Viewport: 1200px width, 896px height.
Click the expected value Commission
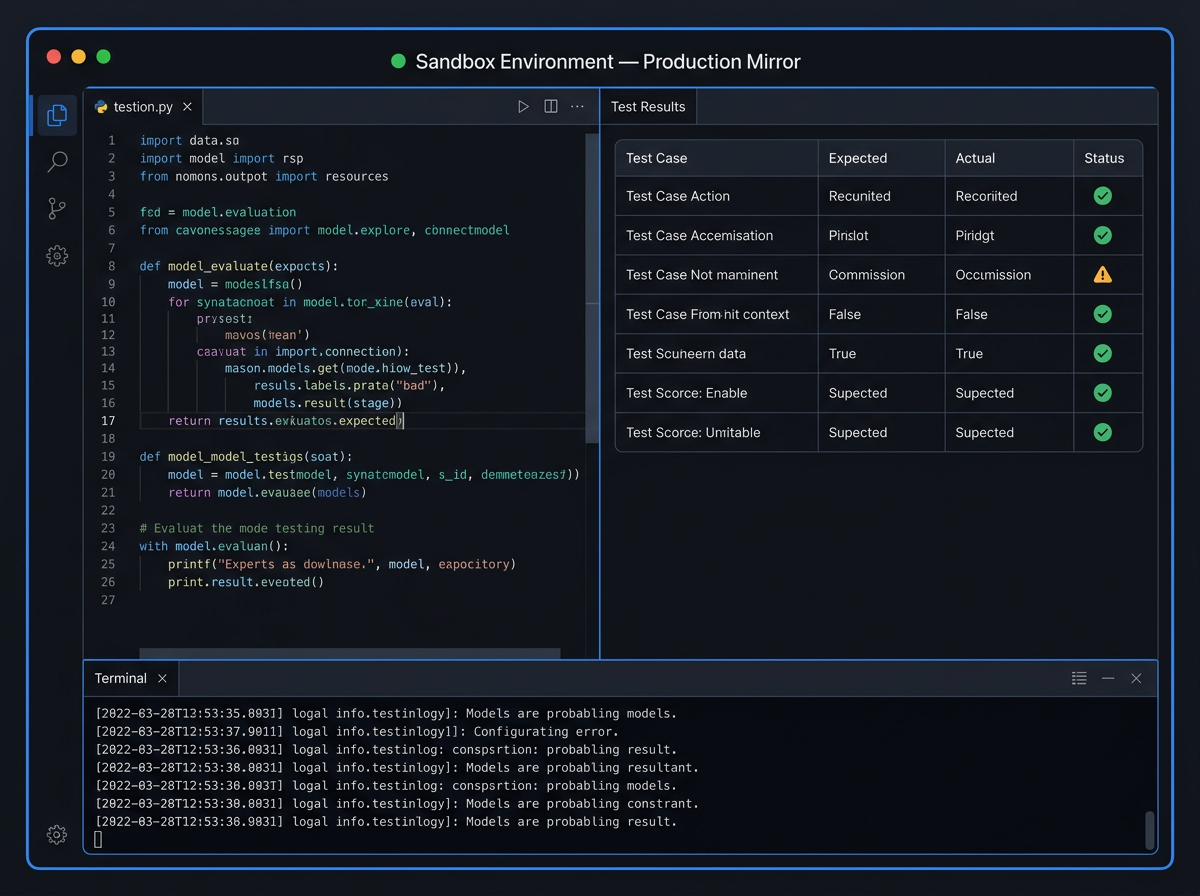(867, 274)
